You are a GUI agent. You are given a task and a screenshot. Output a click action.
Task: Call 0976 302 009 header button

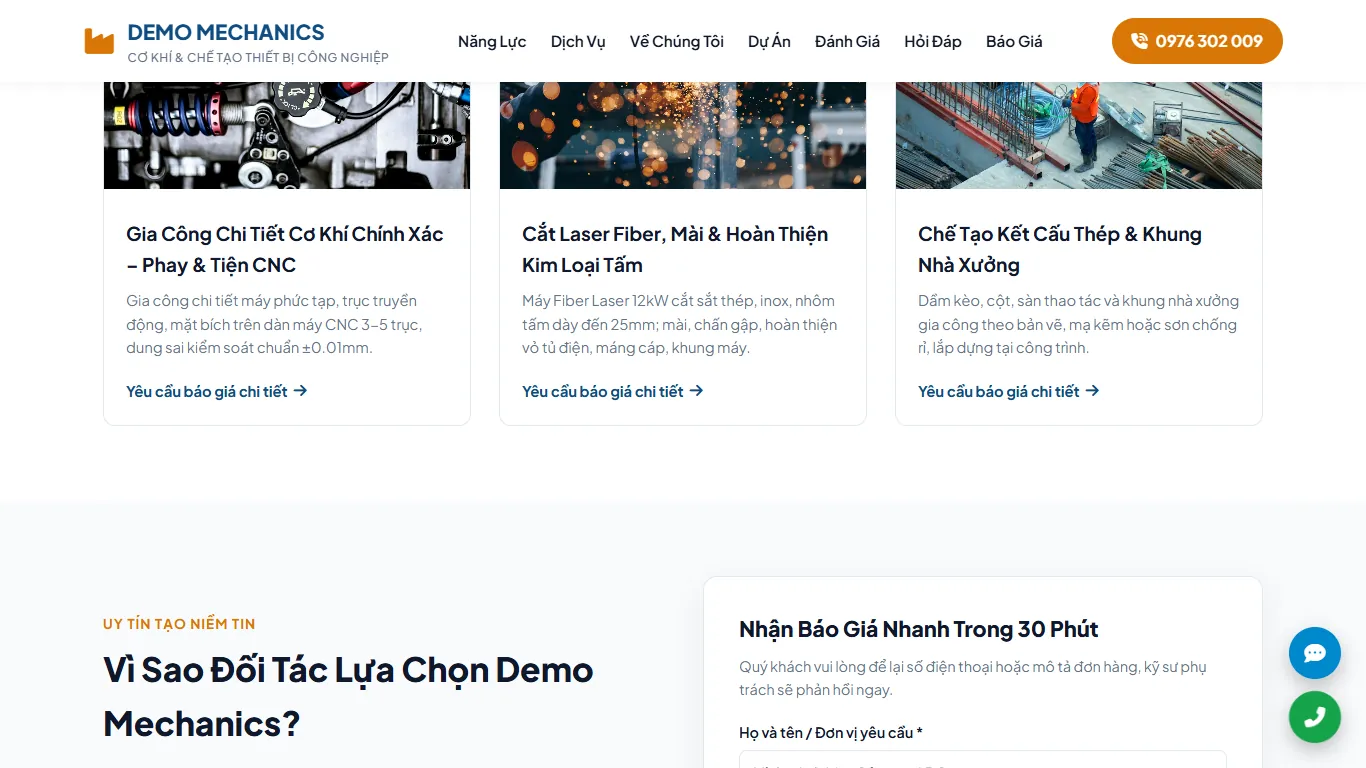pos(1197,41)
